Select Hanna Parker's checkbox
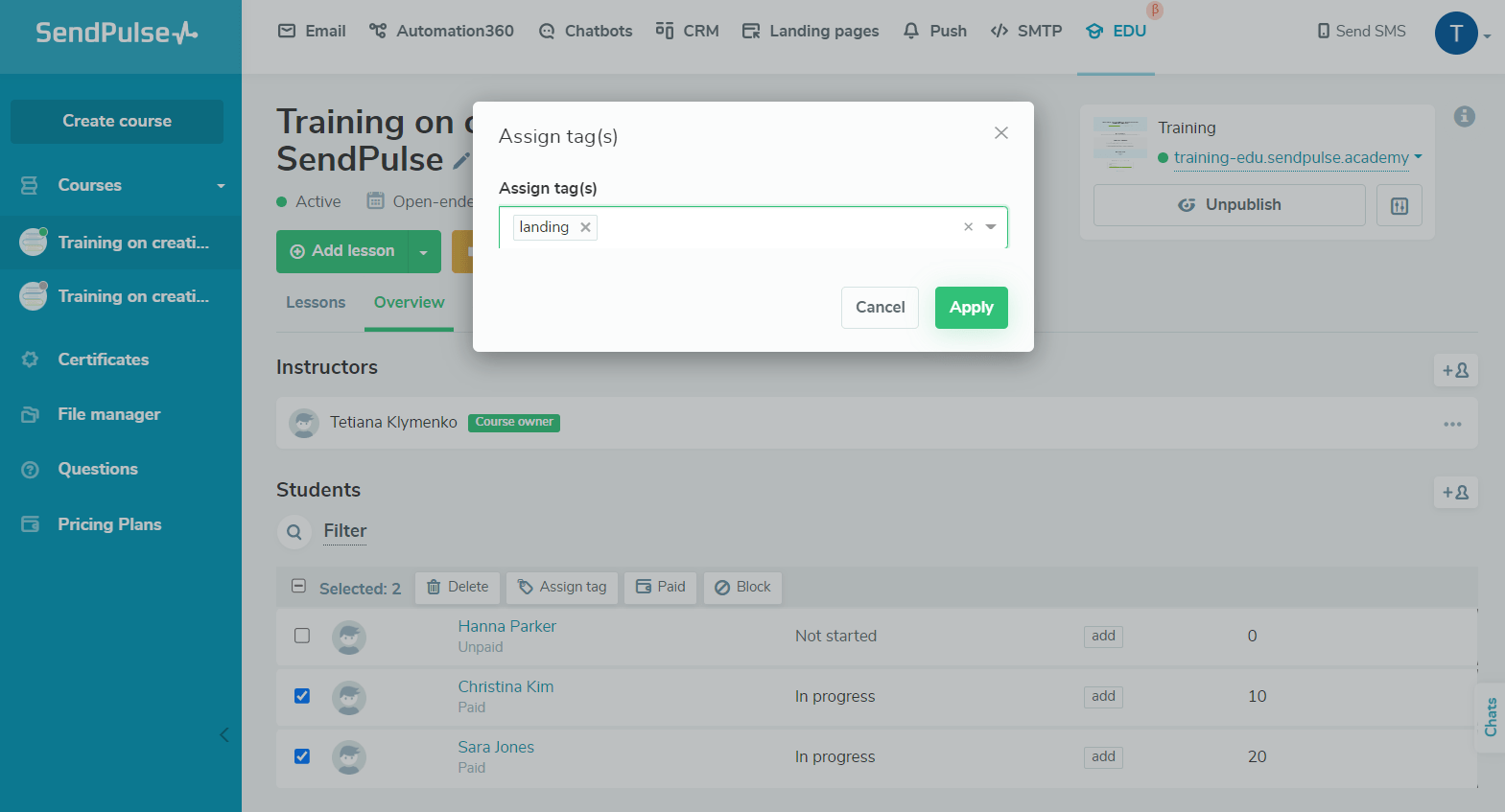Image resolution: width=1505 pixels, height=812 pixels. 302,636
